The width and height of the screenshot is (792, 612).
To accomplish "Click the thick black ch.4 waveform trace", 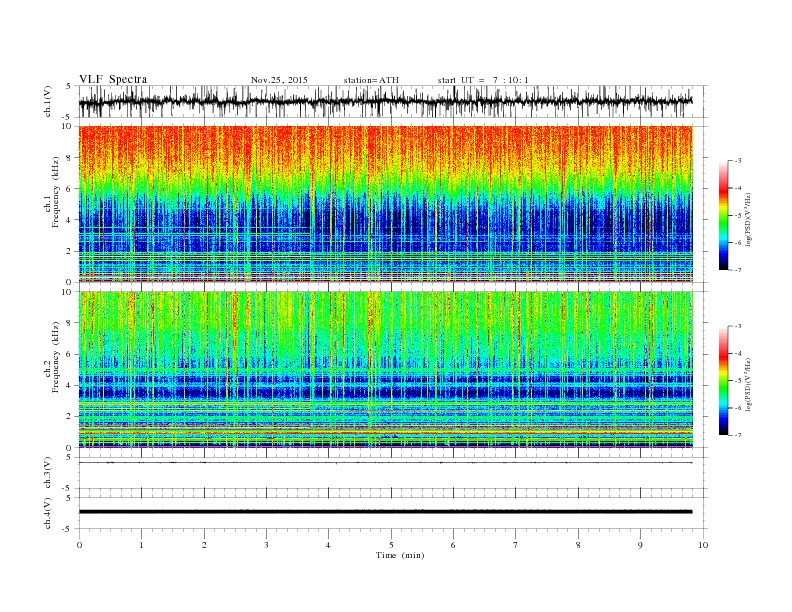I will click(386, 512).
